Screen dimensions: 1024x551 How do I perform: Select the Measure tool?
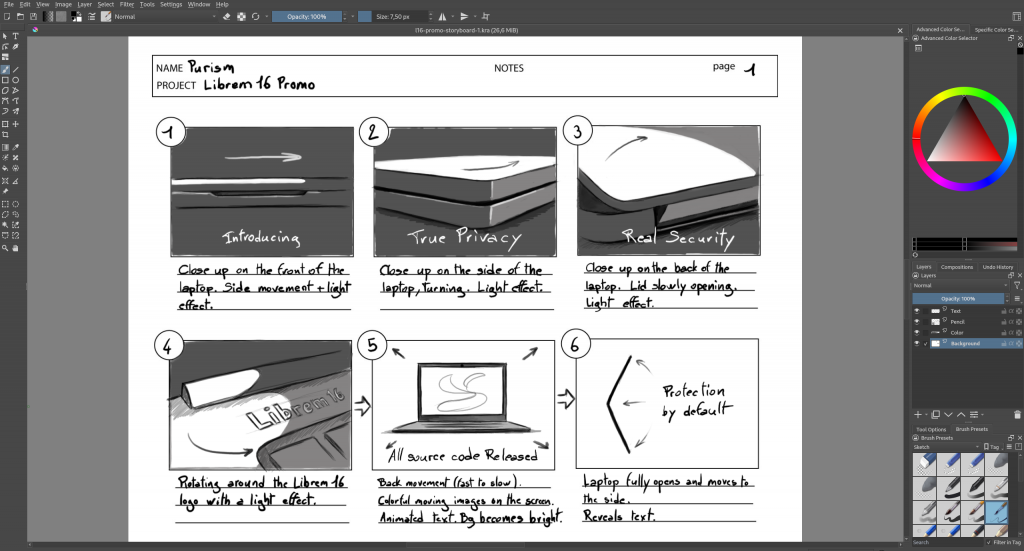(16, 181)
